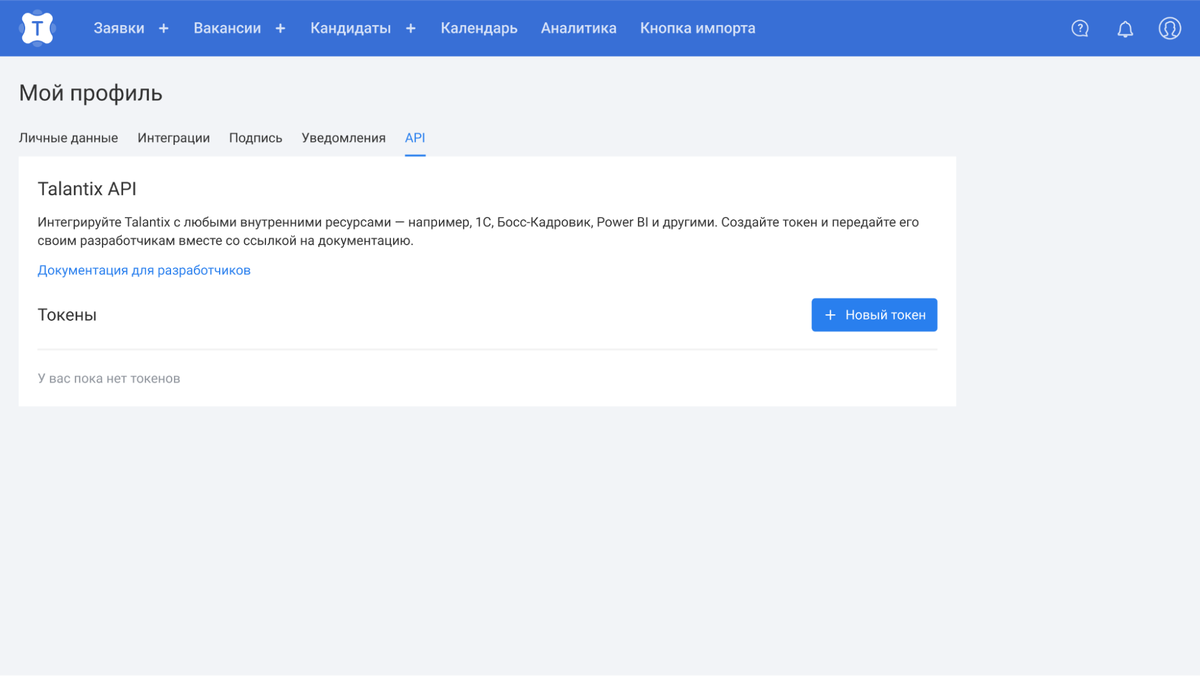Open the help question-mark icon
The width and height of the screenshot is (1200, 676).
click(x=1080, y=28)
